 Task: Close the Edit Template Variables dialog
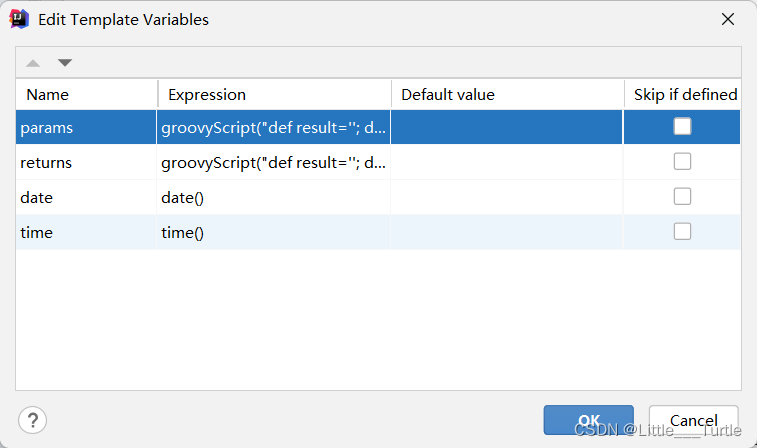tap(728, 19)
